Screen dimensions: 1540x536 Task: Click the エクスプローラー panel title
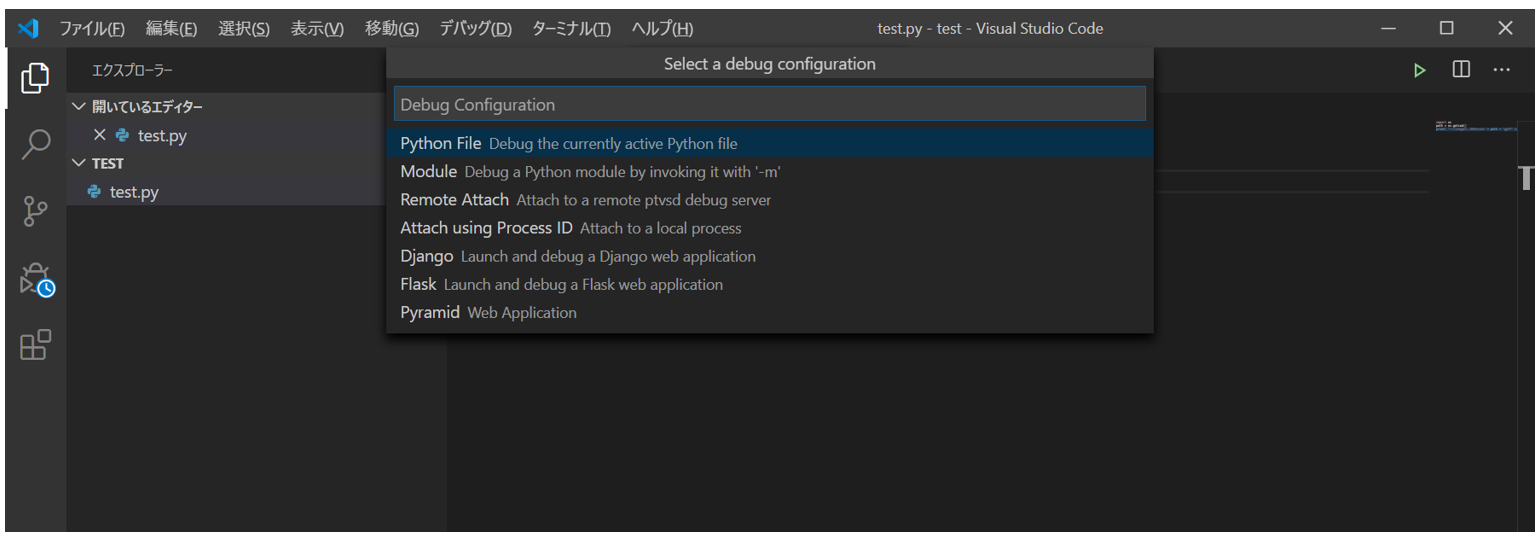click(132, 71)
